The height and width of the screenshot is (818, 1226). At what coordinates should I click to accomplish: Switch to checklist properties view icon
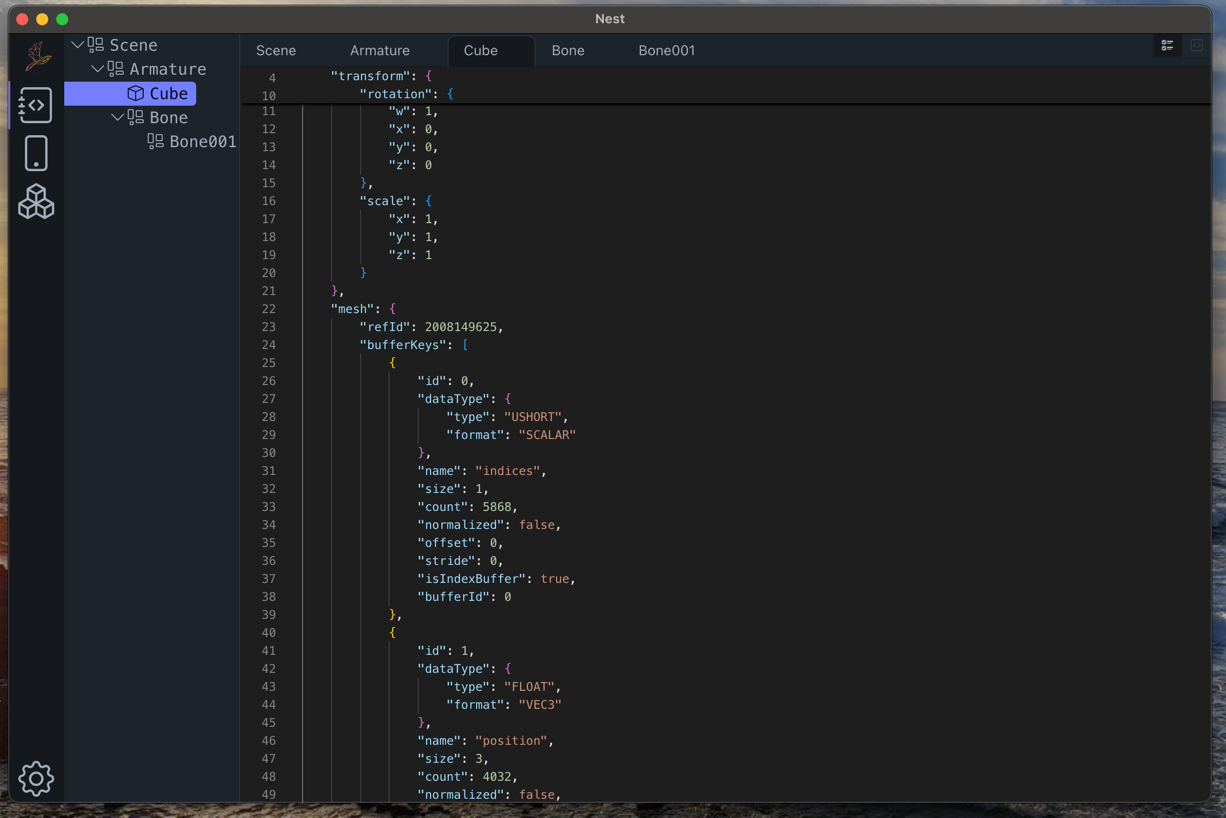(x=1167, y=46)
